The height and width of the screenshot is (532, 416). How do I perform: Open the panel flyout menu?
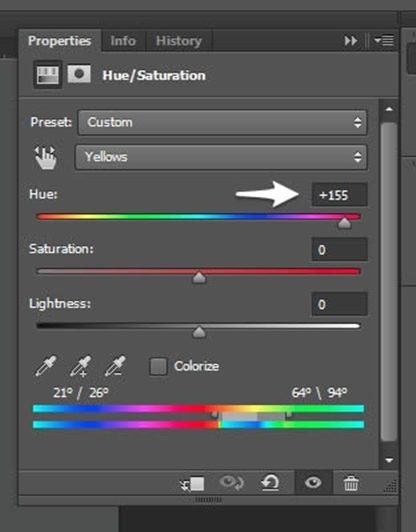[x=384, y=41]
